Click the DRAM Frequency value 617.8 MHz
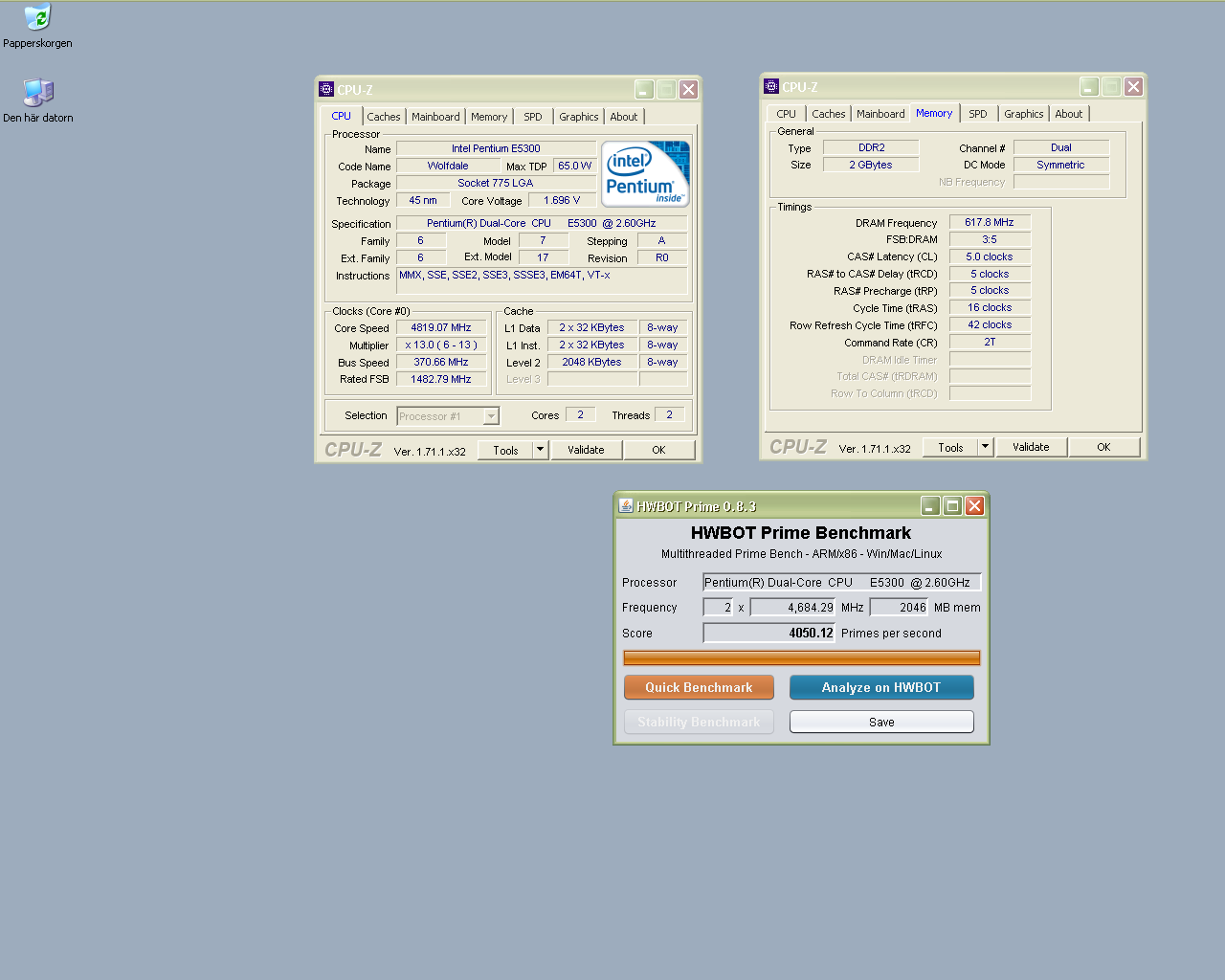1225x980 pixels. coord(990,222)
